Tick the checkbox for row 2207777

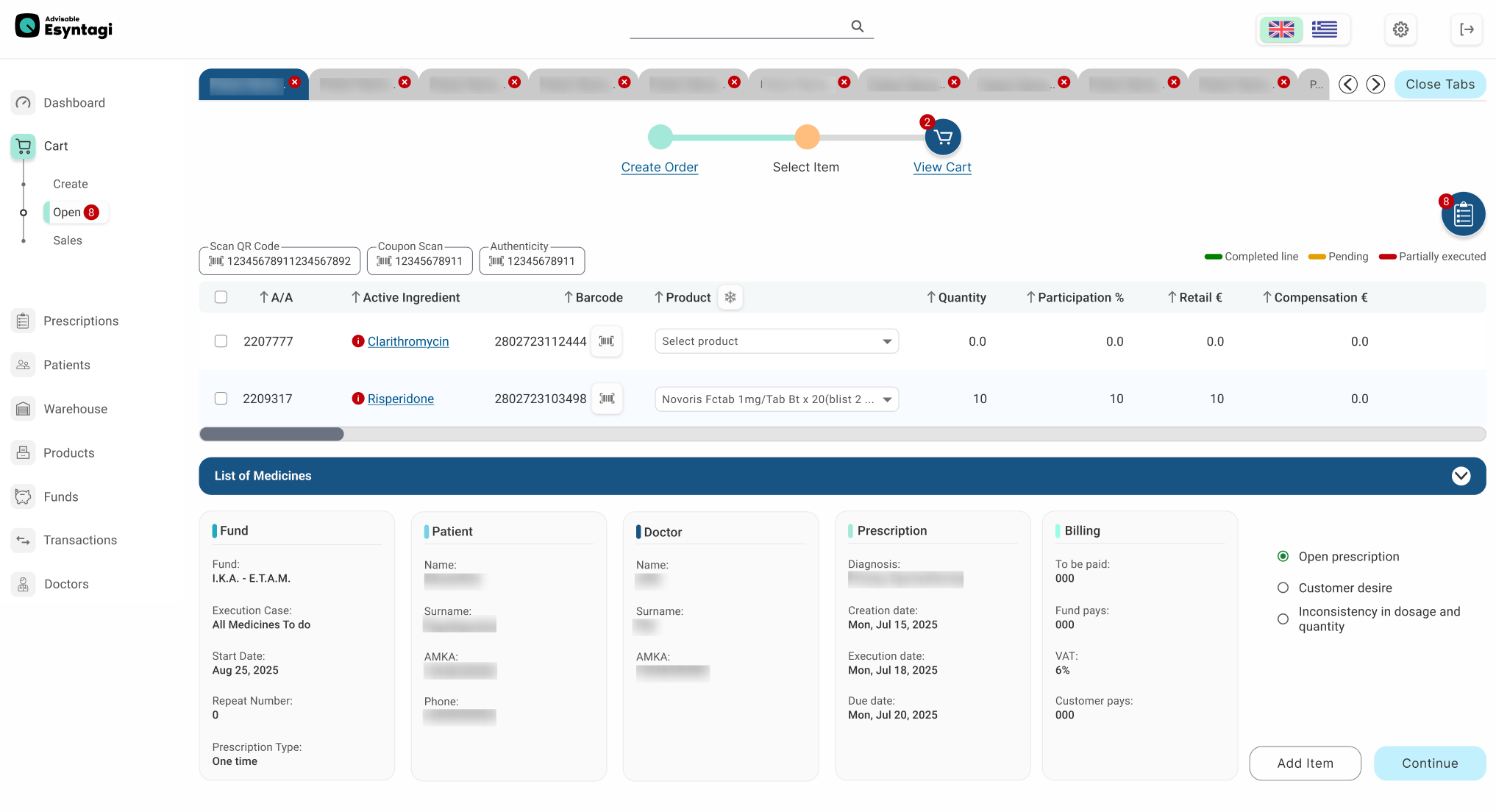[221, 341]
